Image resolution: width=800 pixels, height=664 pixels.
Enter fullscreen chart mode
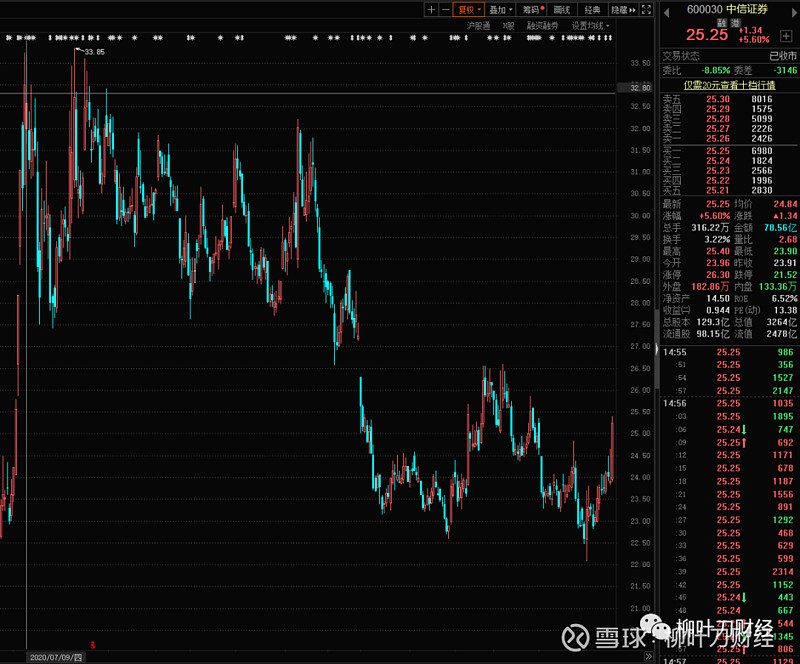(x=646, y=10)
